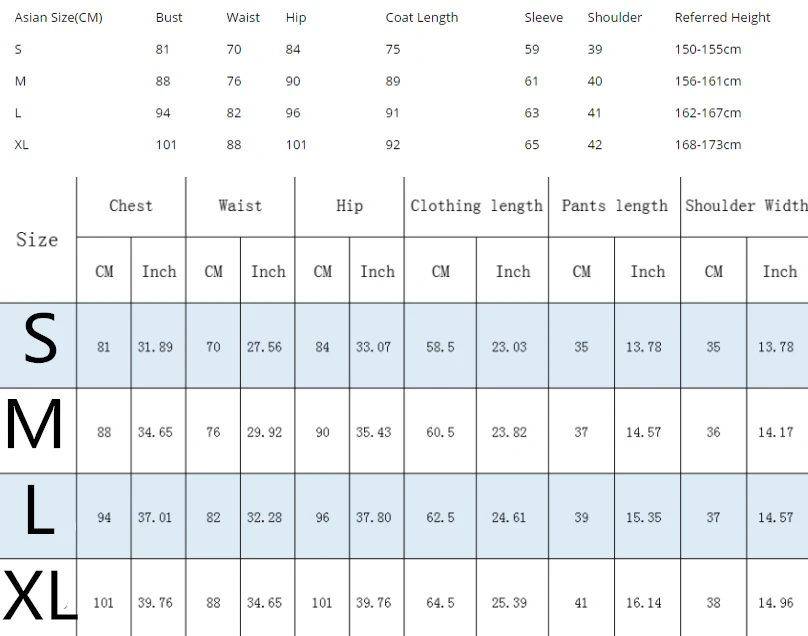
Task: Click the 150-155cm height value
Action: 708,49
